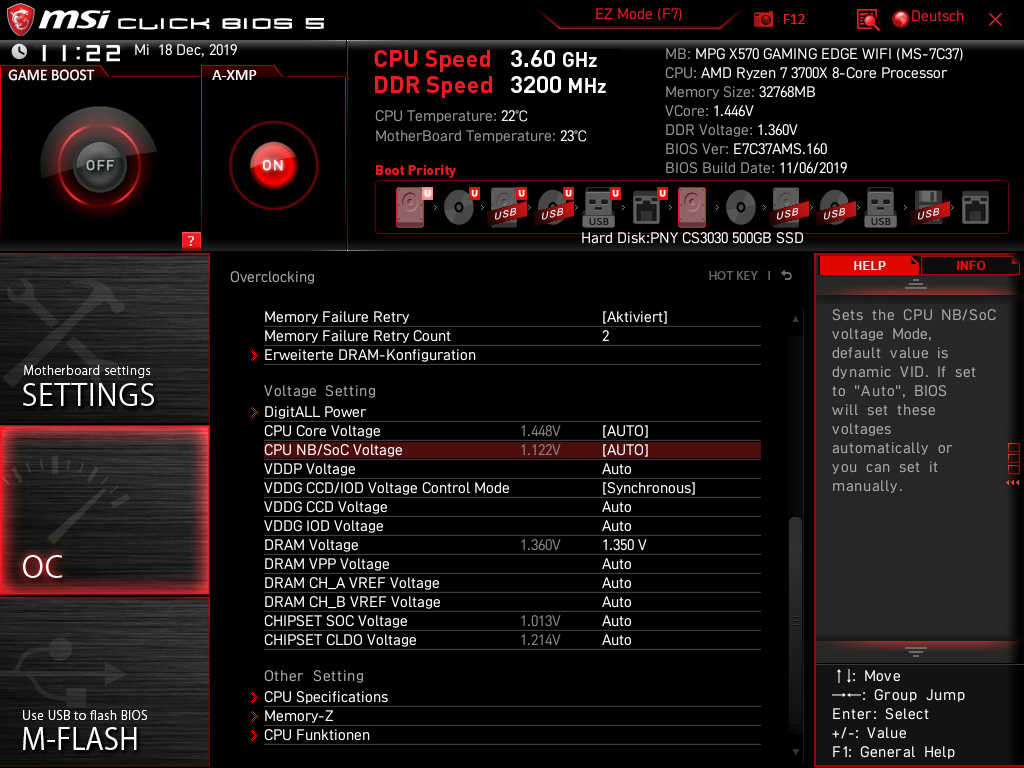Select the legacy USB hard disk boot icon
1024x768 pixels.
point(788,207)
